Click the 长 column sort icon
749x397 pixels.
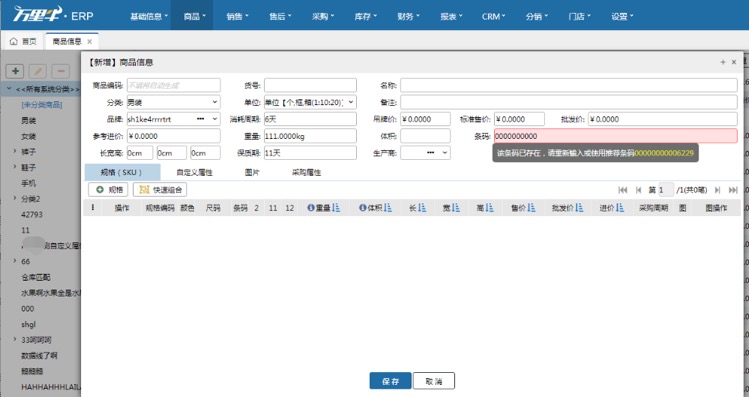422,208
